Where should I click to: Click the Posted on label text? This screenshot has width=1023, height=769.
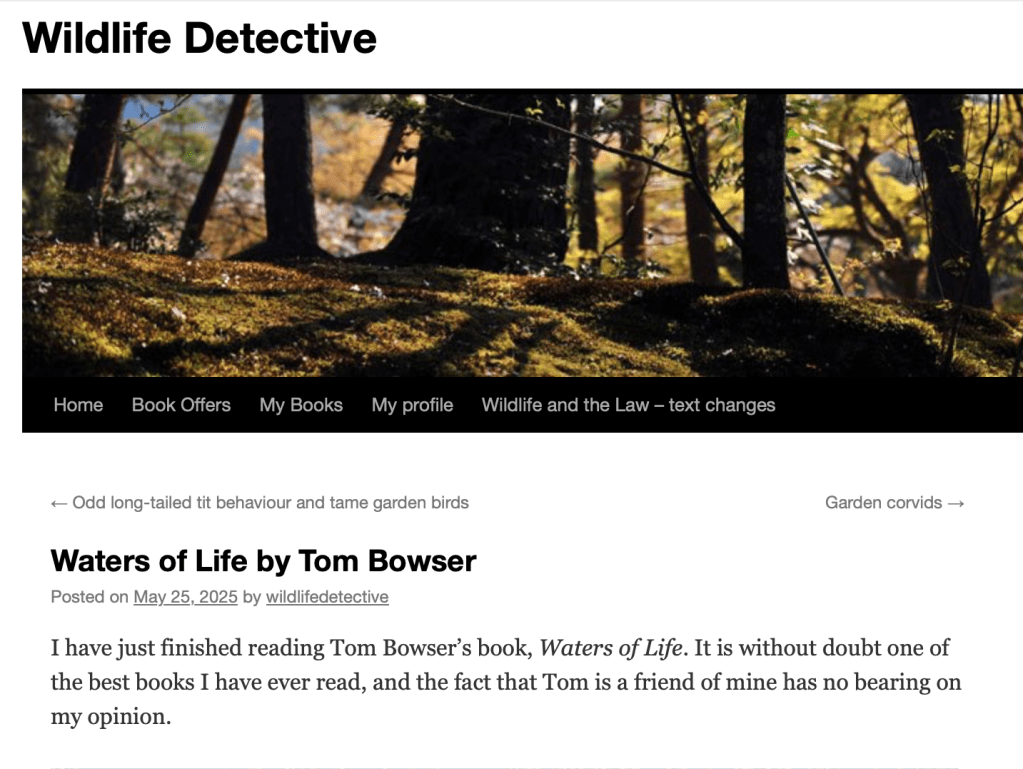[x=89, y=597]
